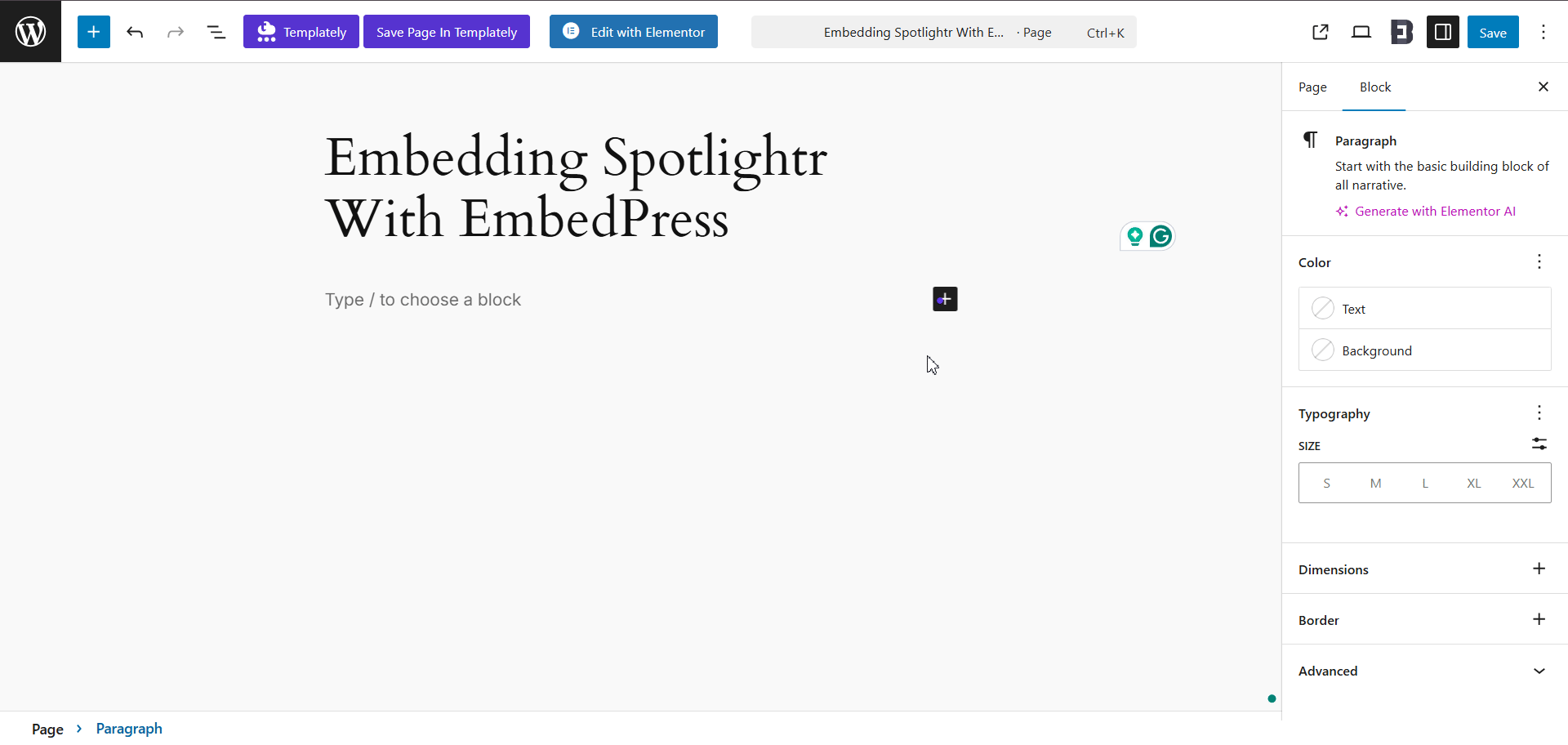Click the page title field showing Embedding Spotlightr
The image size is (1568, 745).
(x=914, y=32)
